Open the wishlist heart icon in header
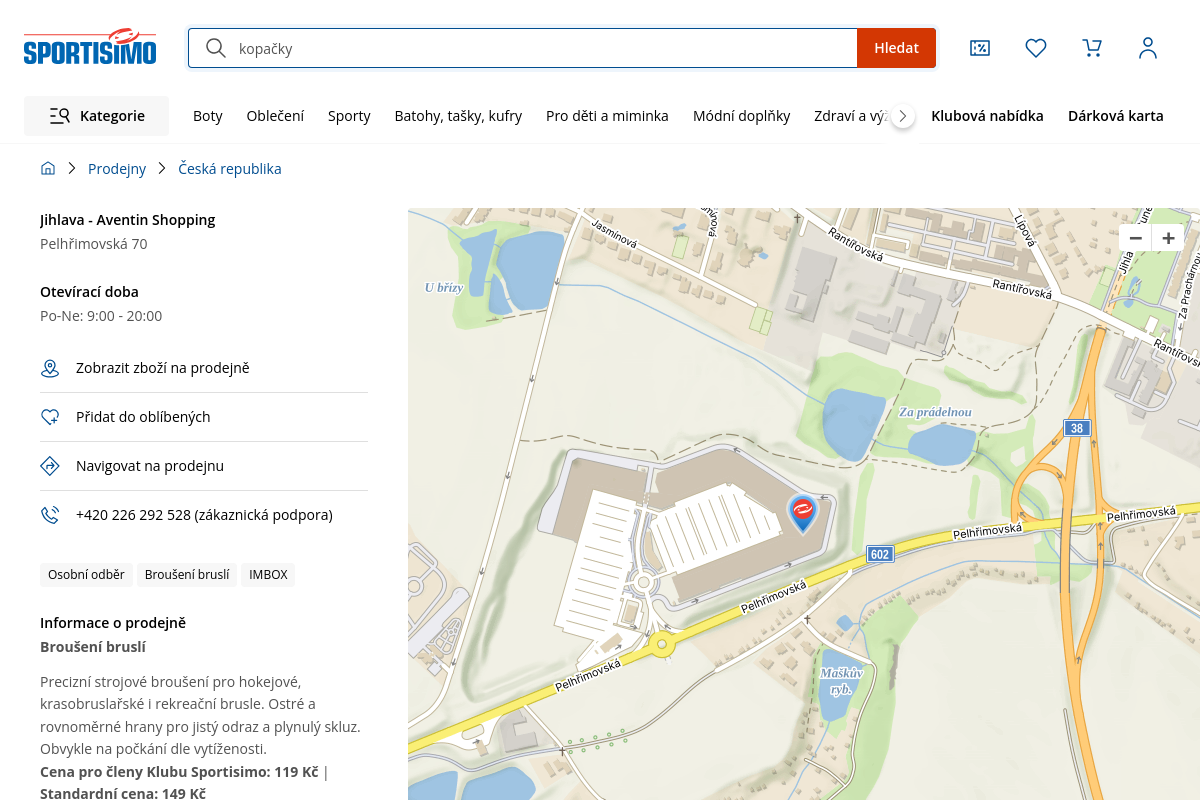 [1036, 48]
